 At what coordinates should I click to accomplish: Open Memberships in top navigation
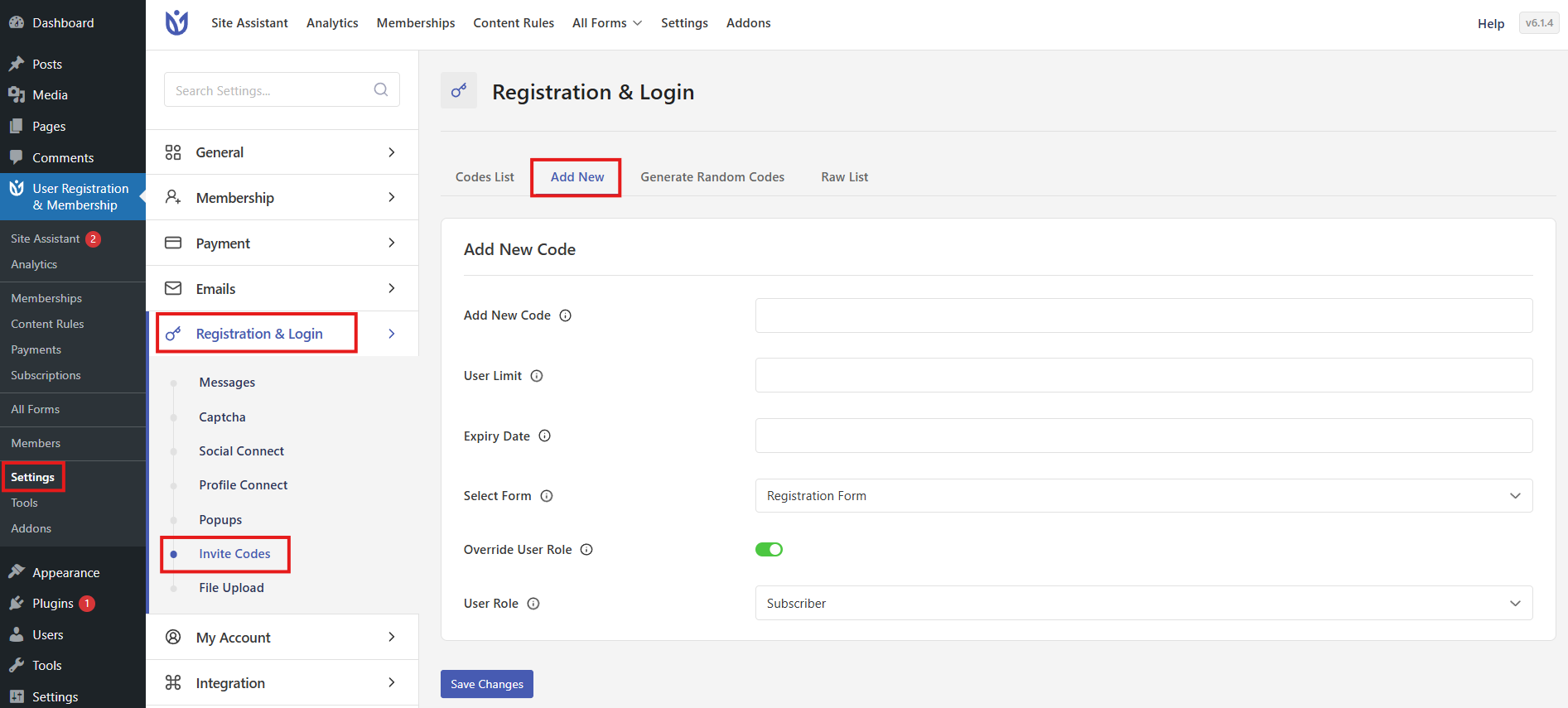pyautogui.click(x=416, y=23)
